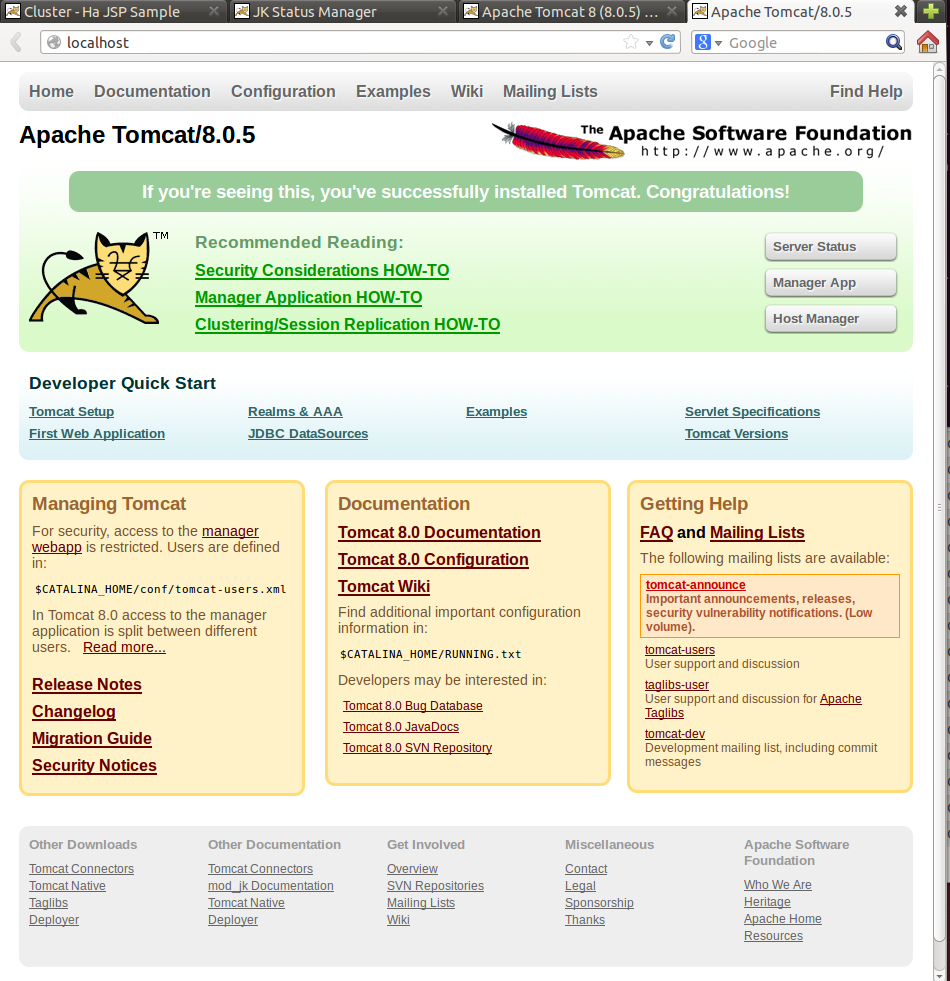This screenshot has width=950, height=981.
Task: Switch to Apache Tomcat 8 (8.0.5) tab
Action: click(x=571, y=11)
